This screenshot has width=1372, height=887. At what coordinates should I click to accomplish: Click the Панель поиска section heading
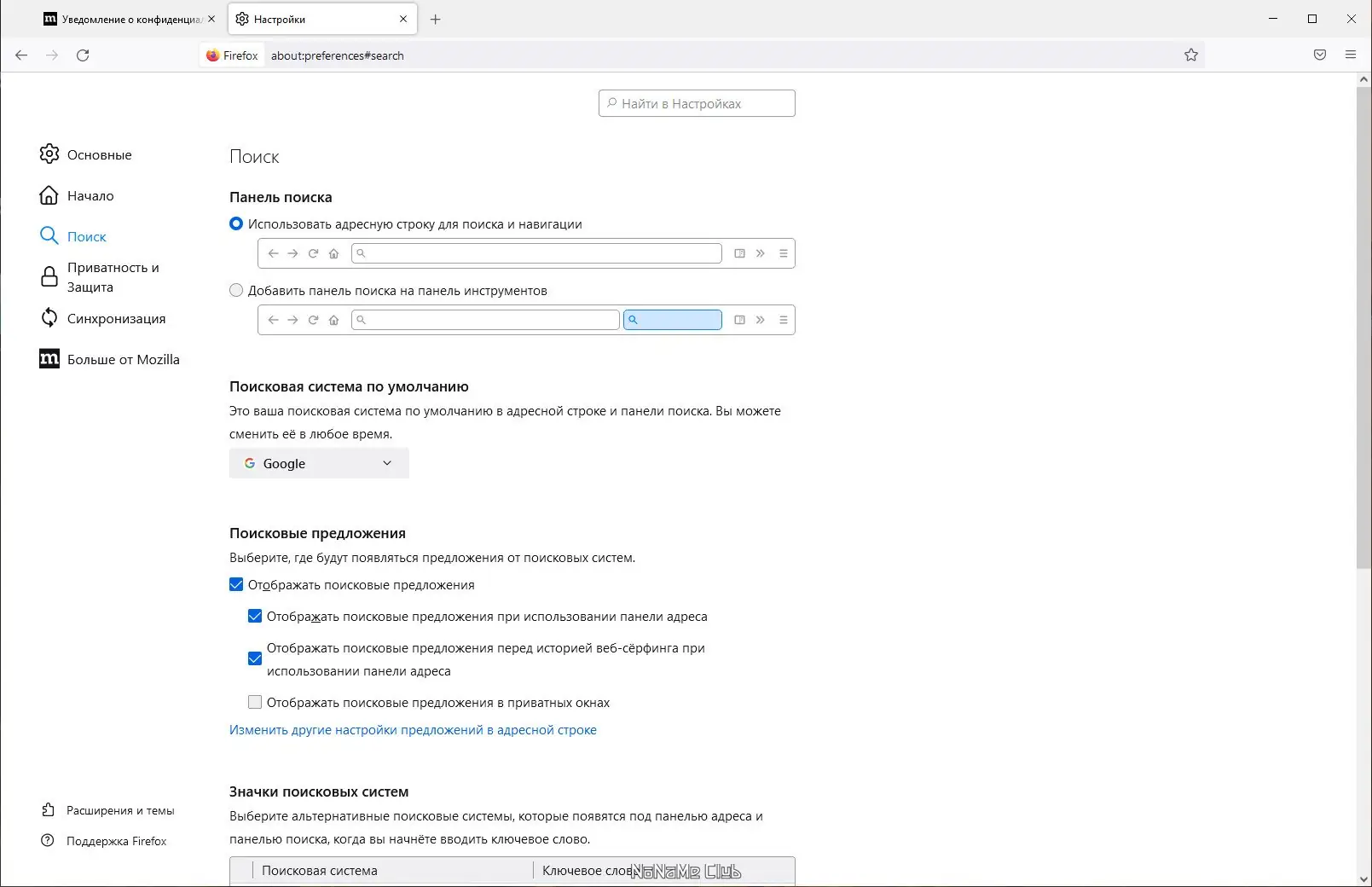point(281,197)
